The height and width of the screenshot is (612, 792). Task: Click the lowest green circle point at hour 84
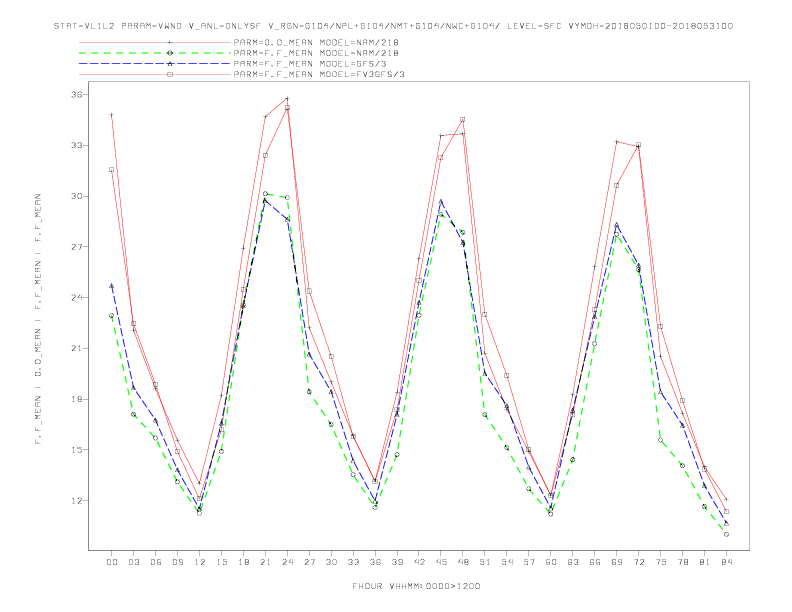(726, 534)
